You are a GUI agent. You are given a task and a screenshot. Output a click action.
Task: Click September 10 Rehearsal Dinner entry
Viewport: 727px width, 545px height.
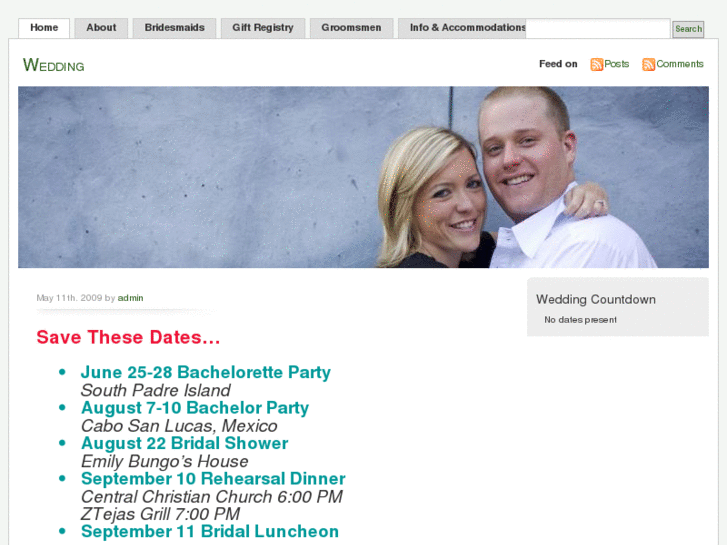tap(213, 479)
